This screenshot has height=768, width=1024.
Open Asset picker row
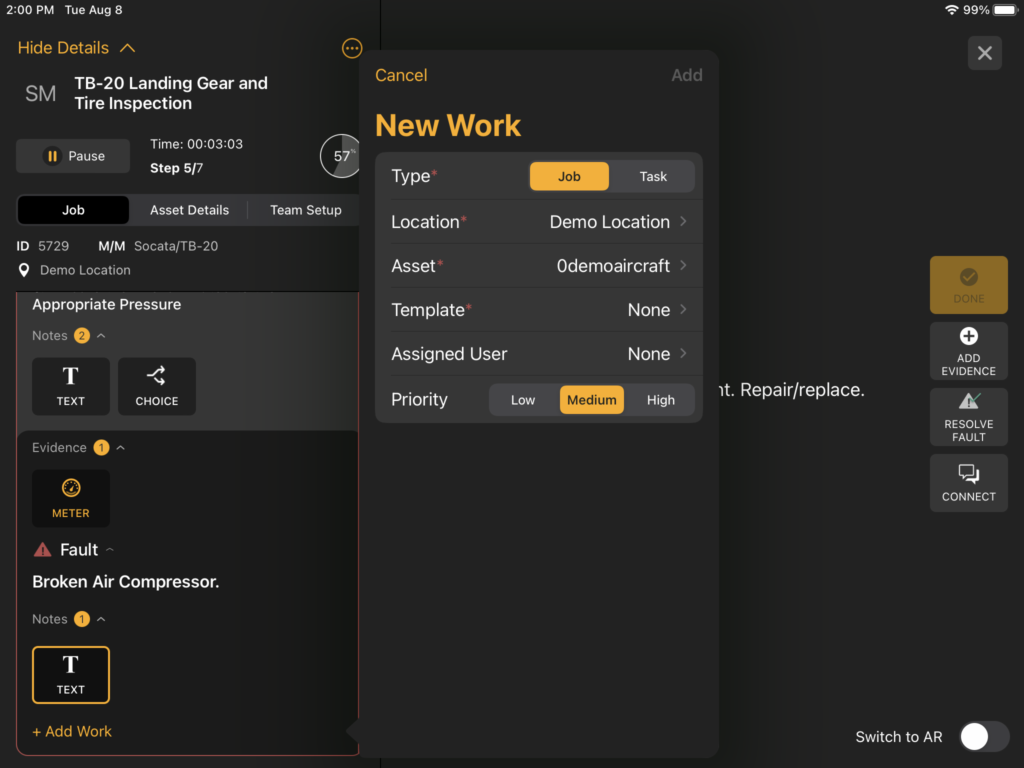[539, 266]
